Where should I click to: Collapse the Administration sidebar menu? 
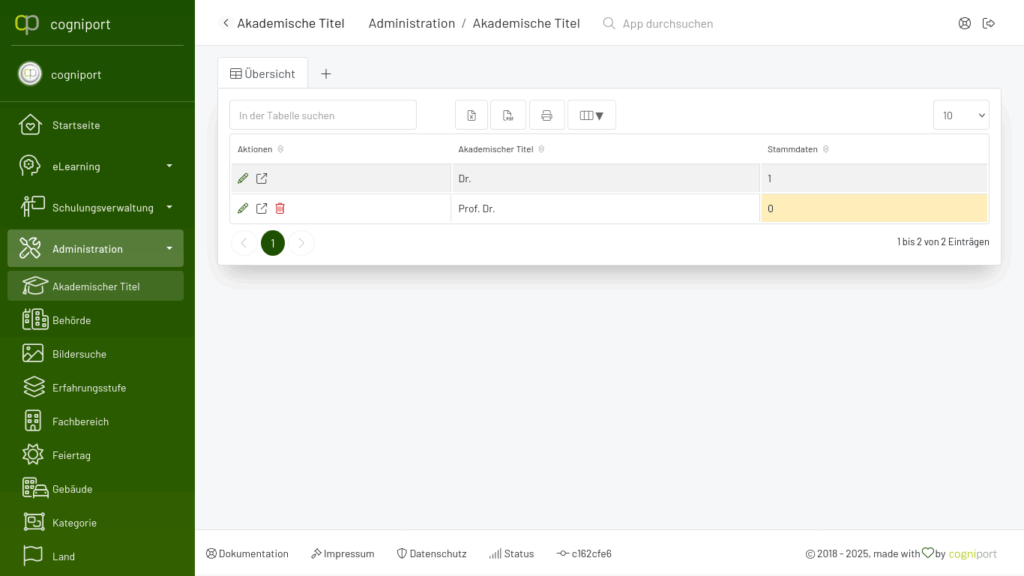(x=95, y=249)
